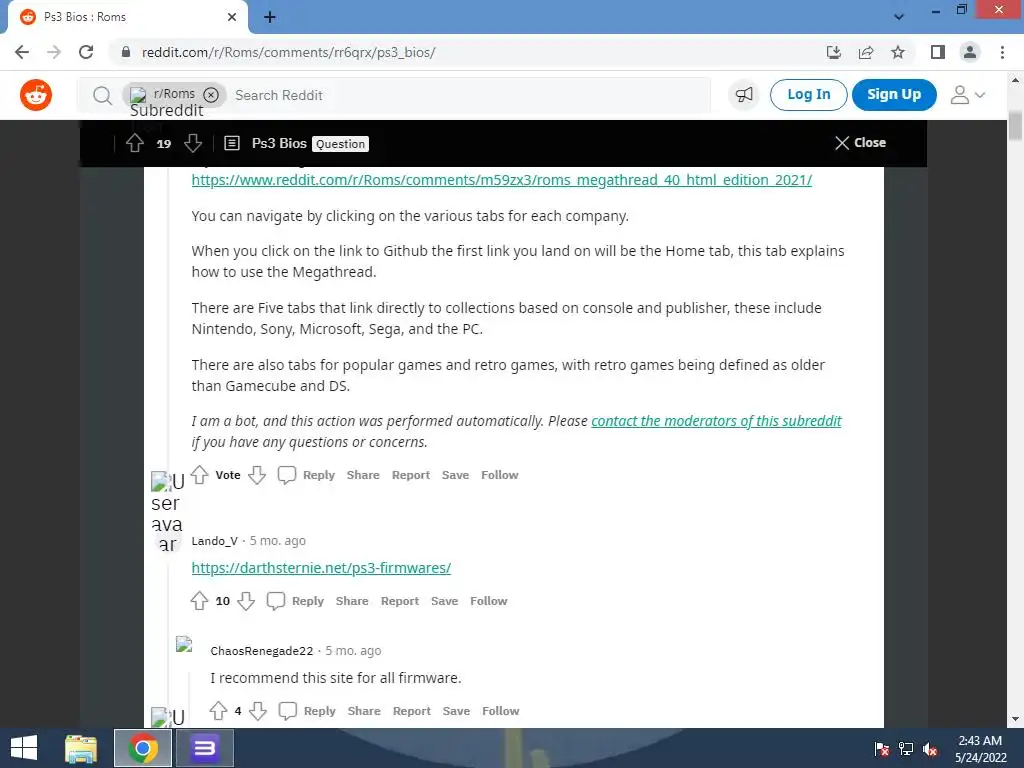1024x768 pixels.
Task: Open the advertise megaphone icon
Action: point(744,95)
